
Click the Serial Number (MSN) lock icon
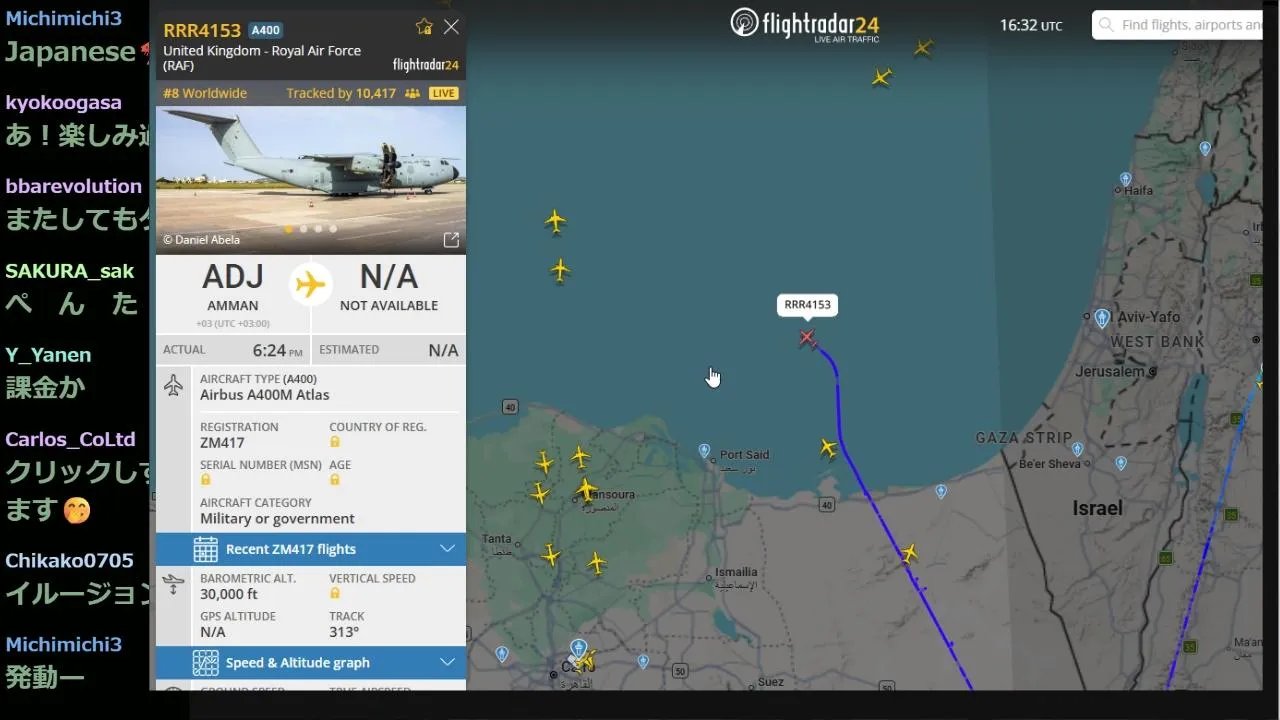[x=205, y=480]
